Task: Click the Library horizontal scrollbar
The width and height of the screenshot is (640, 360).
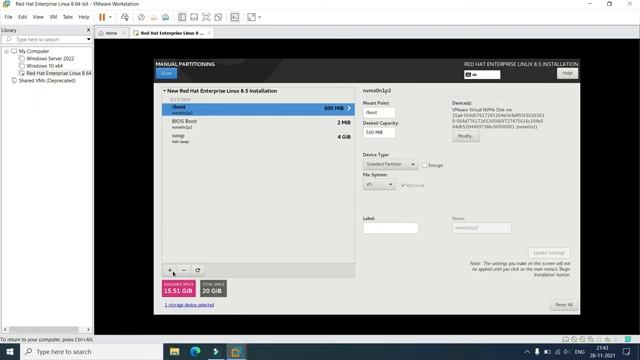Action: (44, 329)
